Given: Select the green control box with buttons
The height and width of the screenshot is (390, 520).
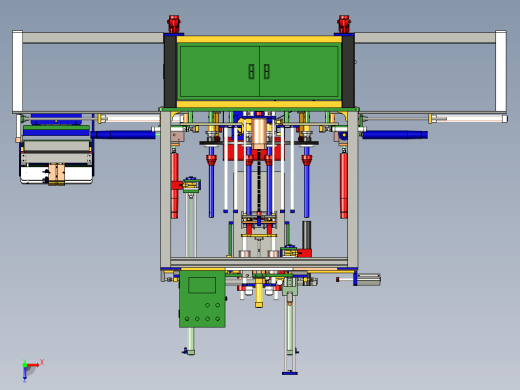Looking at the screenshot, I should (202, 299).
